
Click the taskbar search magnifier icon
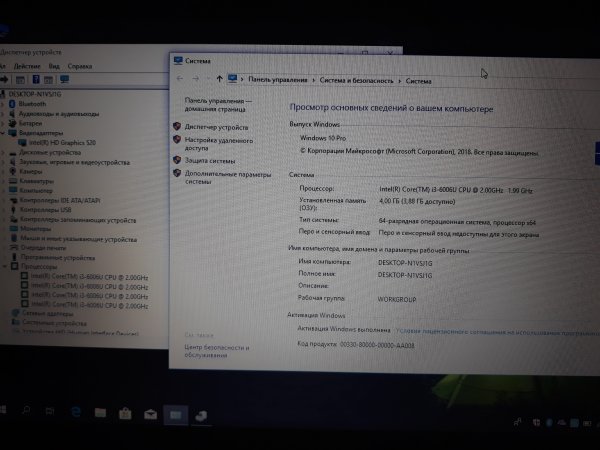tap(27, 412)
